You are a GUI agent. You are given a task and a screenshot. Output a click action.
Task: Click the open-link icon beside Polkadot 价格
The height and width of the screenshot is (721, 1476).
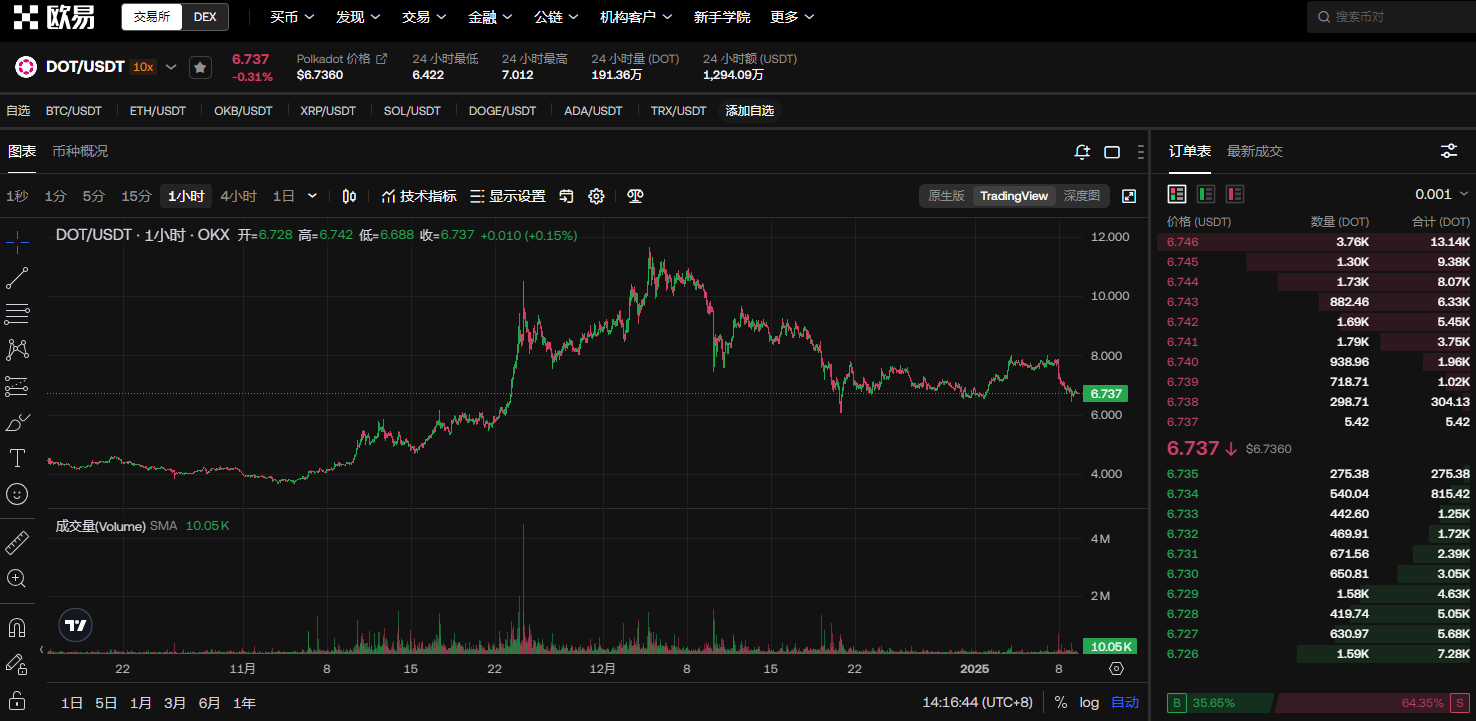(x=381, y=59)
